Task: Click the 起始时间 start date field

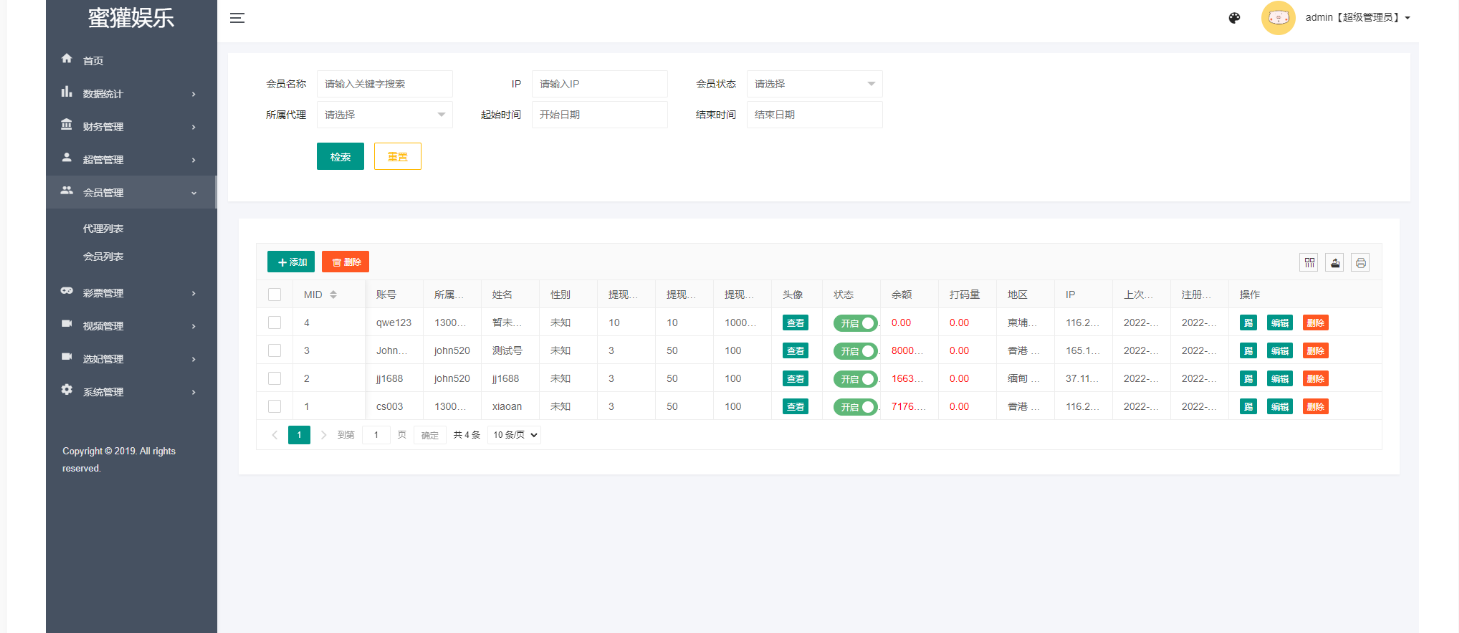Action: [x=599, y=115]
